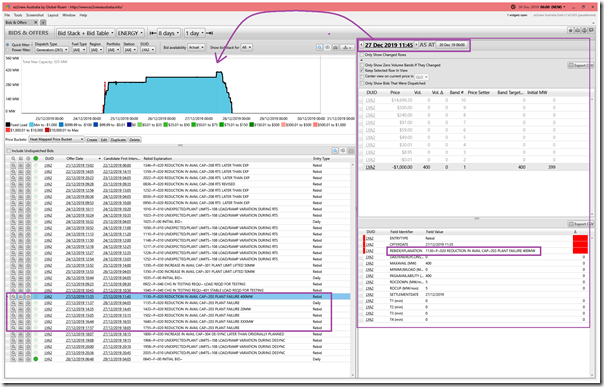
Task: Click the magnifier icon in the bid table header
Action: (x=13, y=158)
